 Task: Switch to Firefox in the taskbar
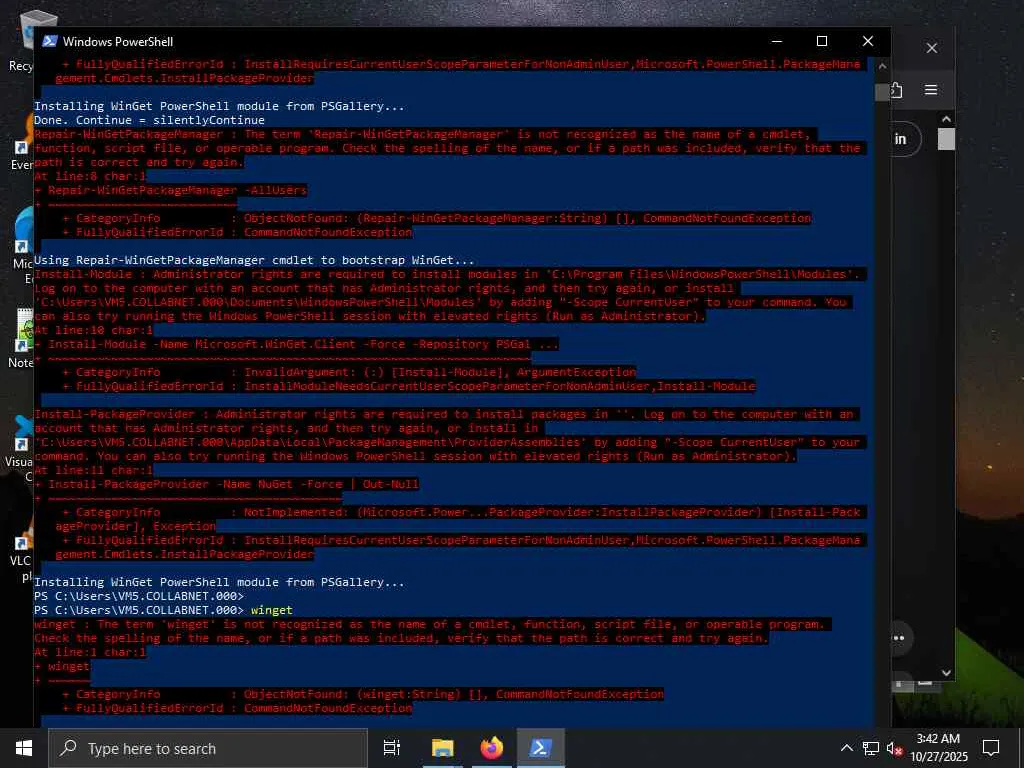(492, 748)
